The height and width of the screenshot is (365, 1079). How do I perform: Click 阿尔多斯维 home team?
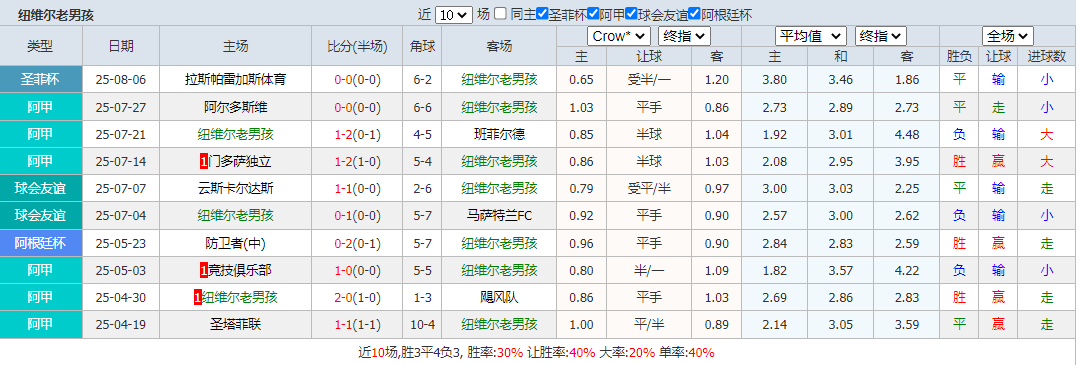pyautogui.click(x=235, y=107)
